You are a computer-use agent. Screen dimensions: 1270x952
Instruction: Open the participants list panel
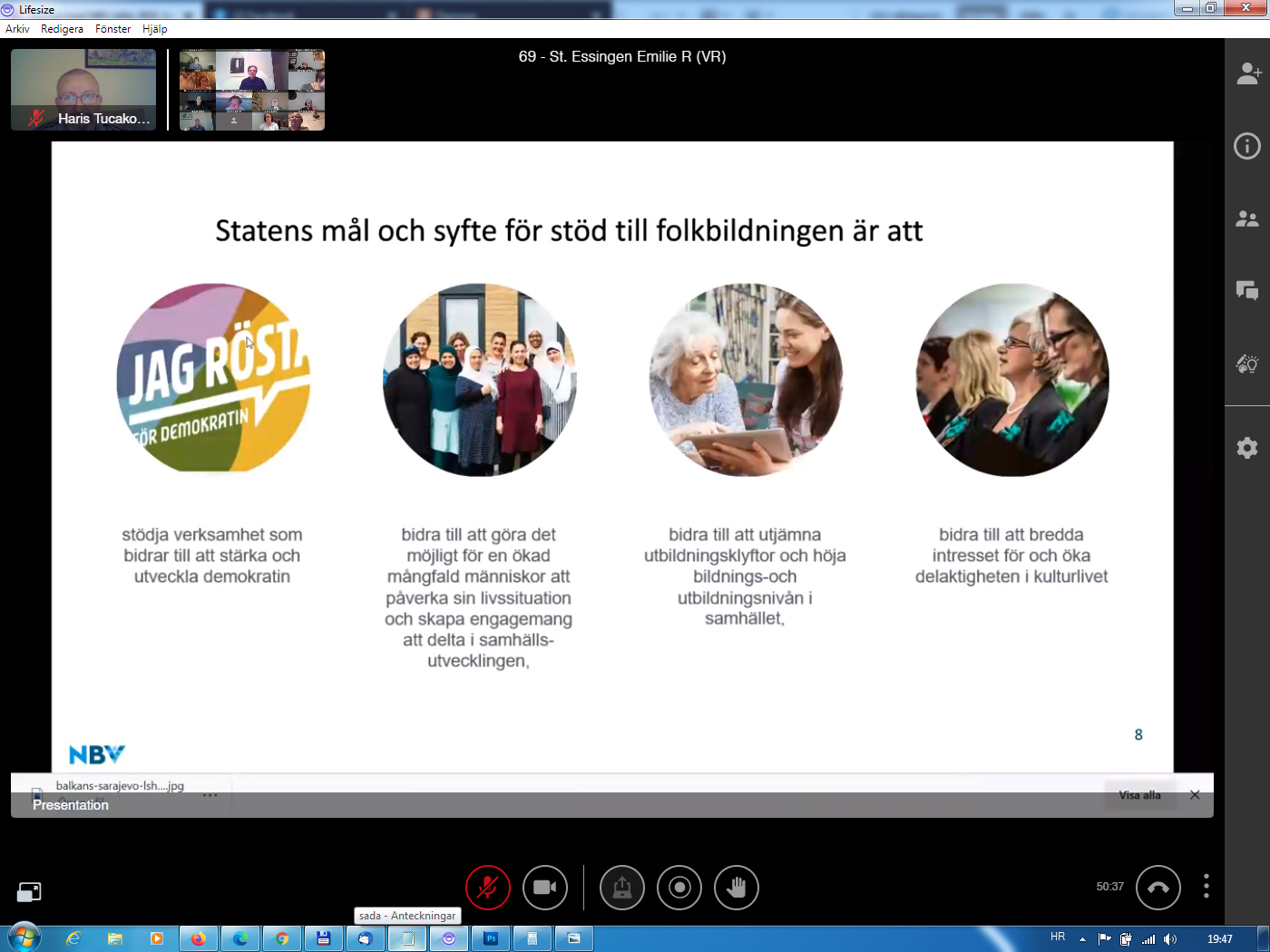pyautogui.click(x=1247, y=219)
